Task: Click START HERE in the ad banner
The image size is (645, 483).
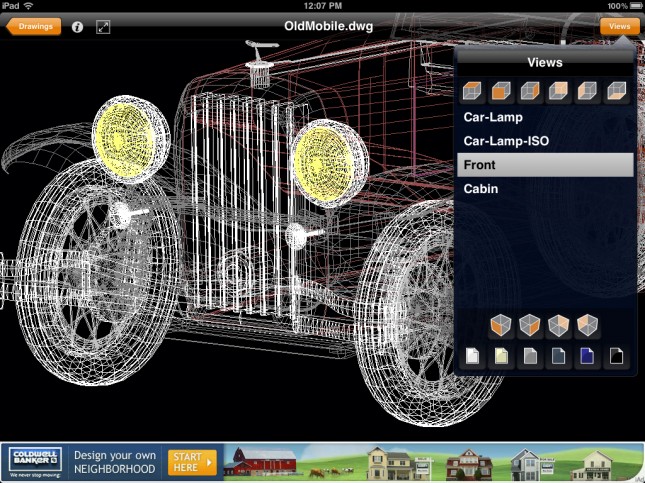Action: pos(192,462)
